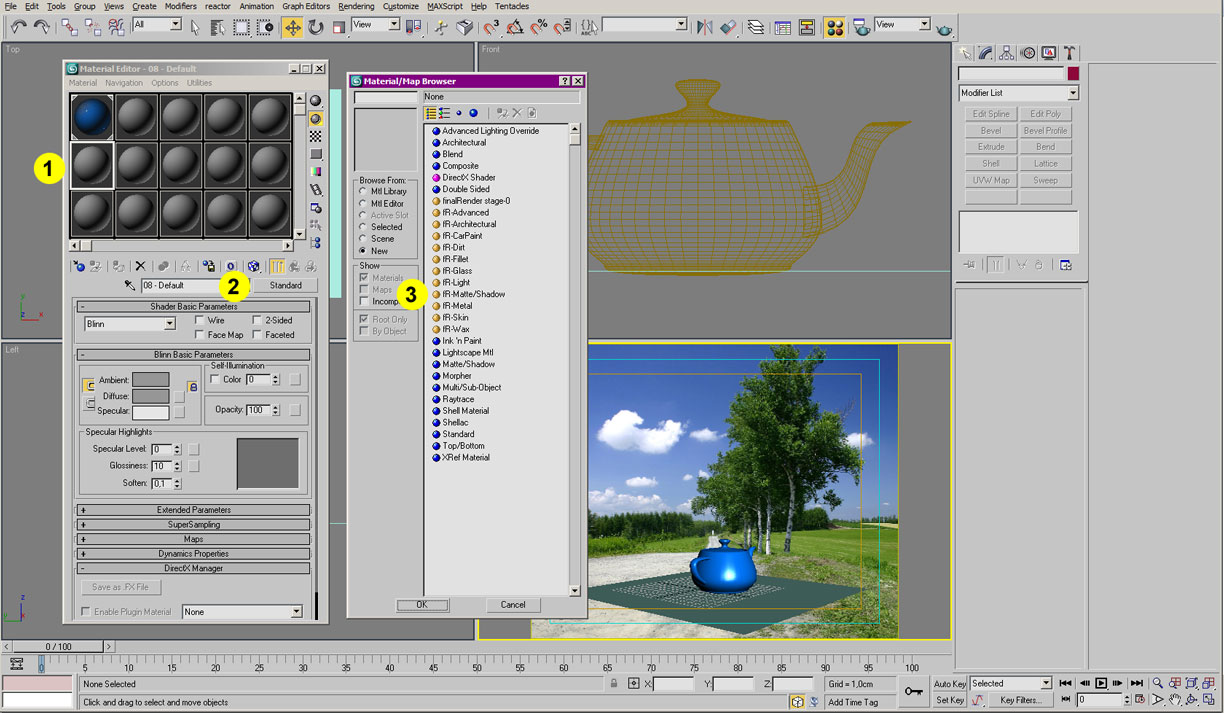Enable the 2-Sided checkbox
This screenshot has height=713, width=1224.
click(258, 321)
